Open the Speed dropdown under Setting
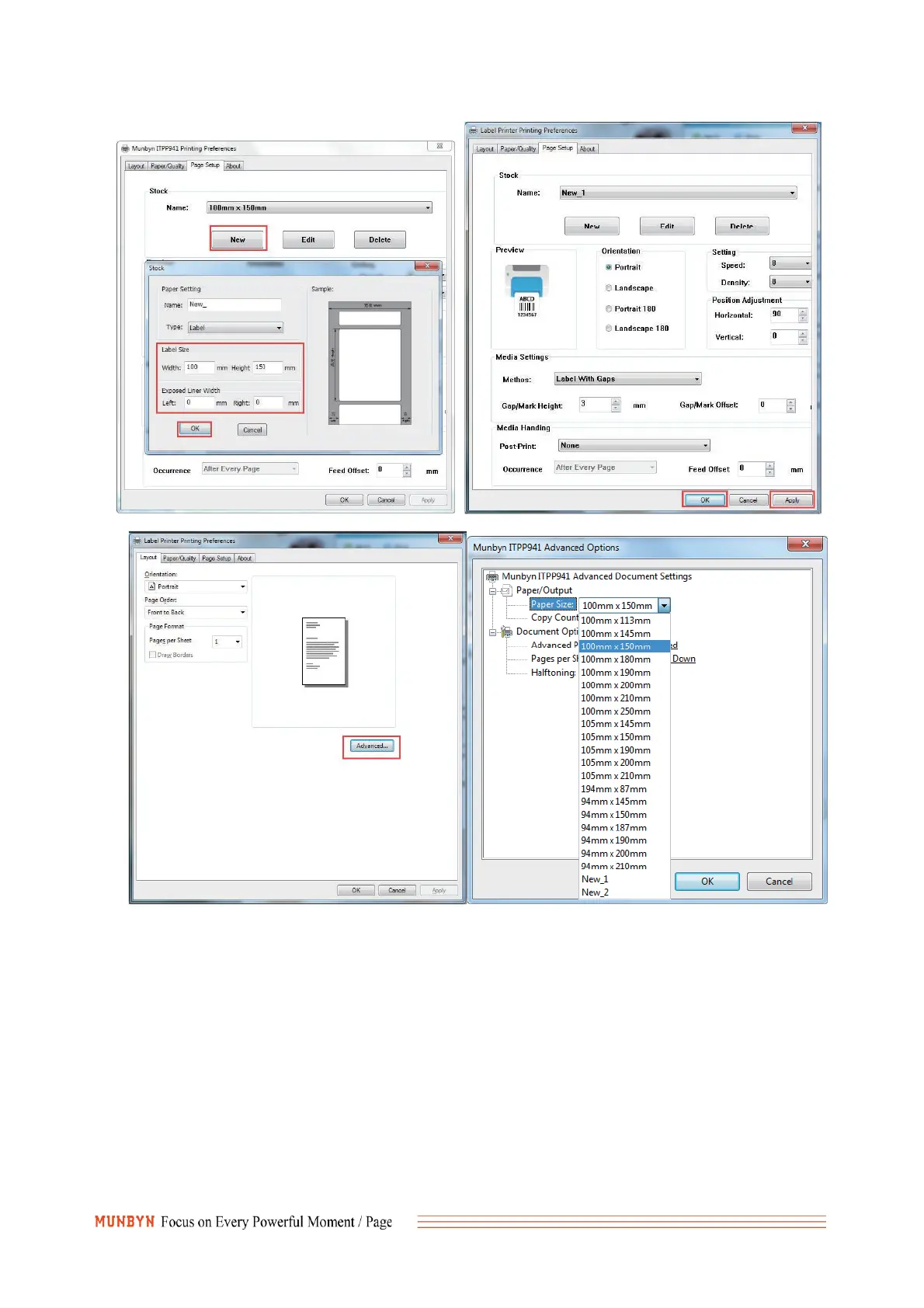924x1308 pixels. tap(790, 263)
